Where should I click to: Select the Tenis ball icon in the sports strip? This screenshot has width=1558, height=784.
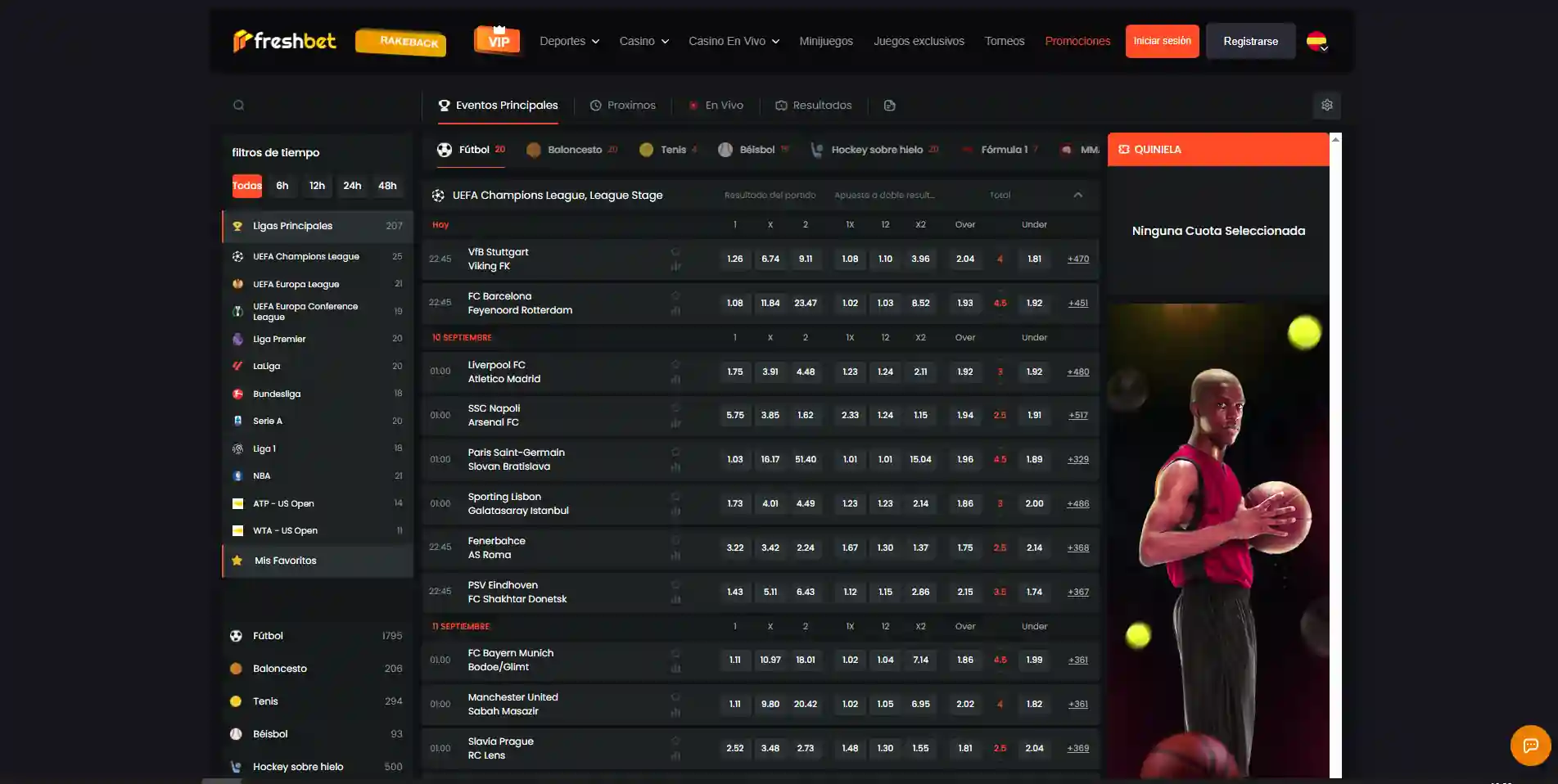click(x=646, y=150)
